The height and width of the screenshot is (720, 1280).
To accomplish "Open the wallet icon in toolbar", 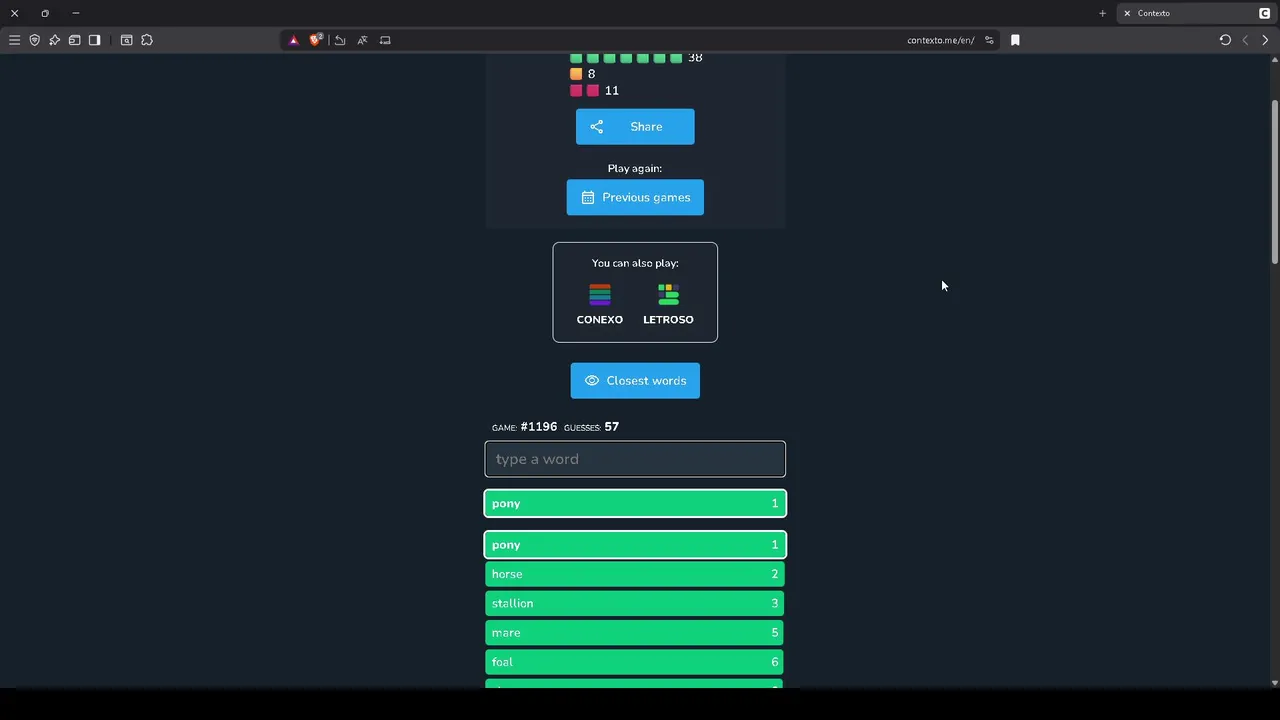I will (74, 40).
